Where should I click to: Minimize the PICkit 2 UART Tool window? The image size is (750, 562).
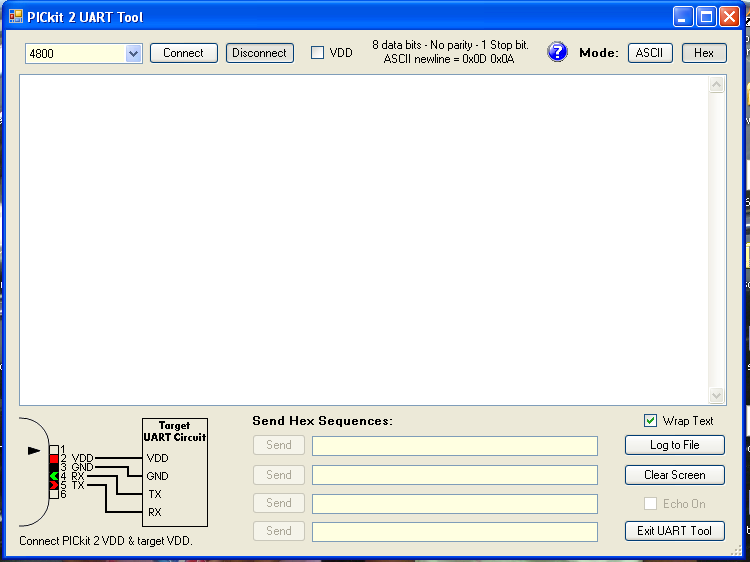pos(683,17)
